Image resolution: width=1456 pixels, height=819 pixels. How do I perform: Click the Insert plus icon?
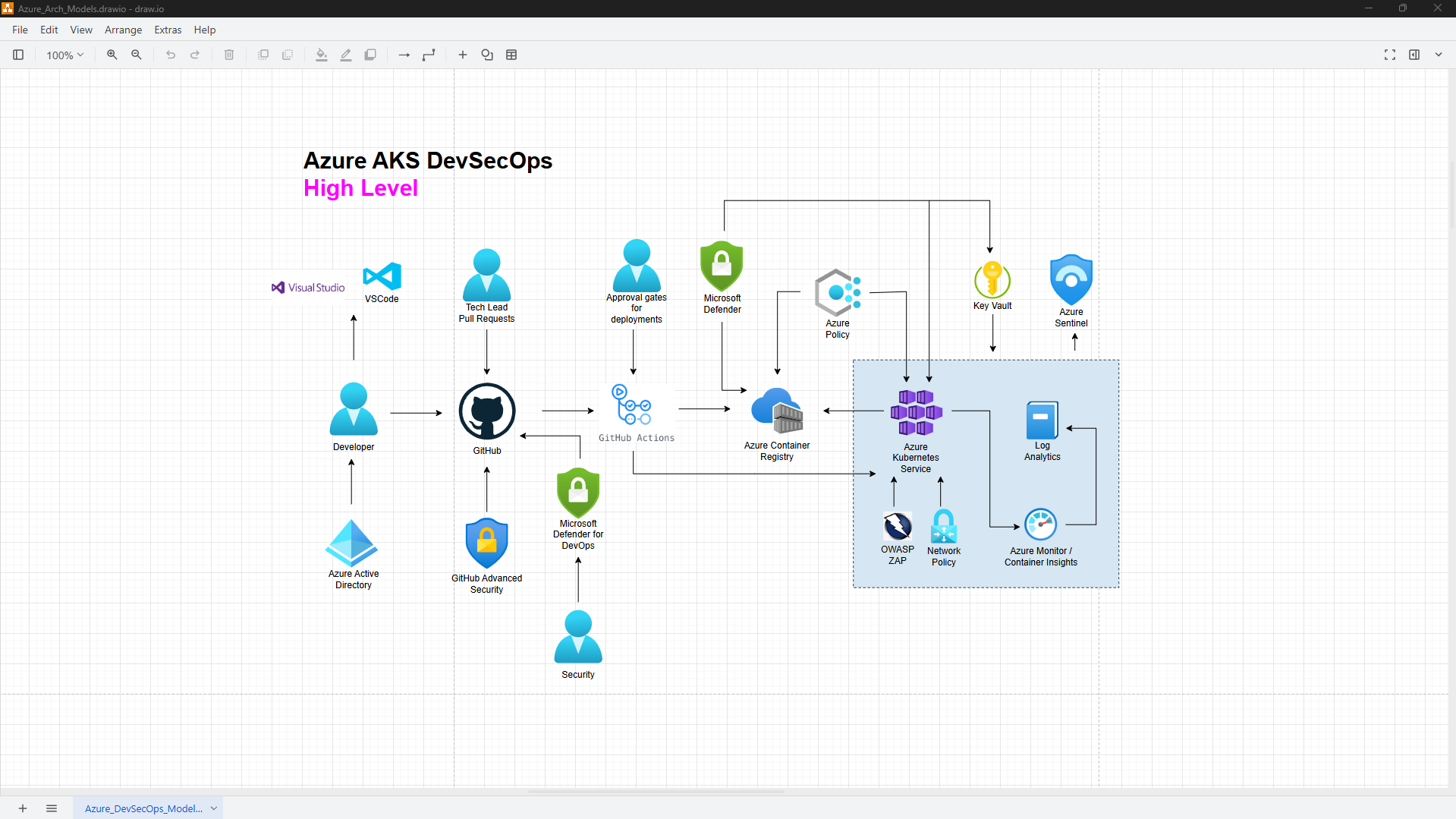point(463,55)
